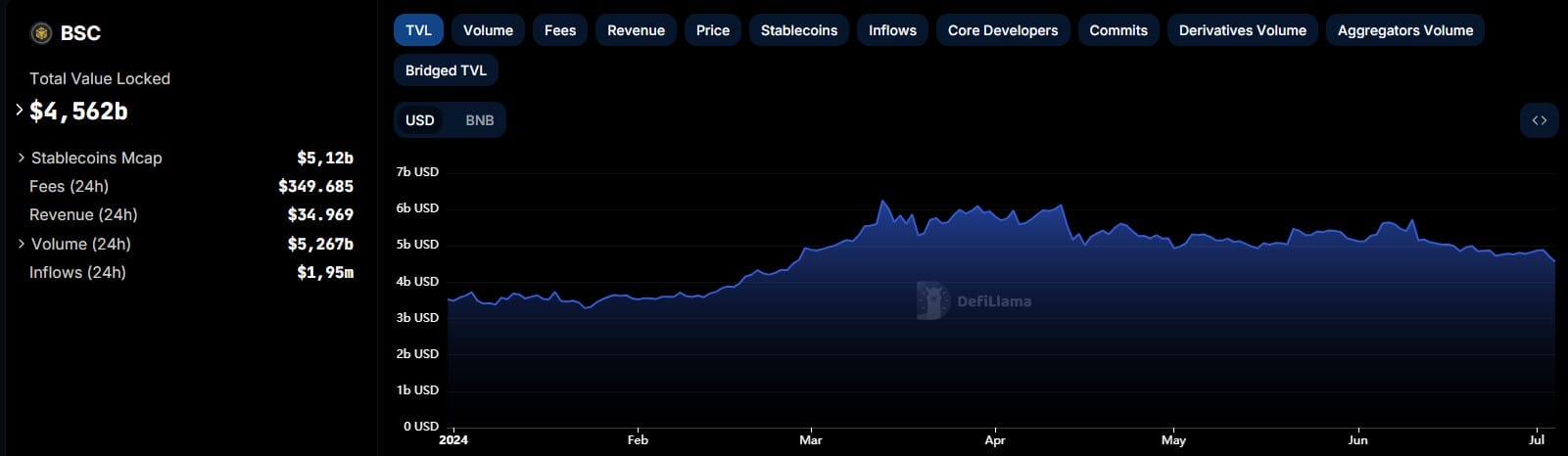
Task: Show Revenue on the chart
Action: (636, 30)
